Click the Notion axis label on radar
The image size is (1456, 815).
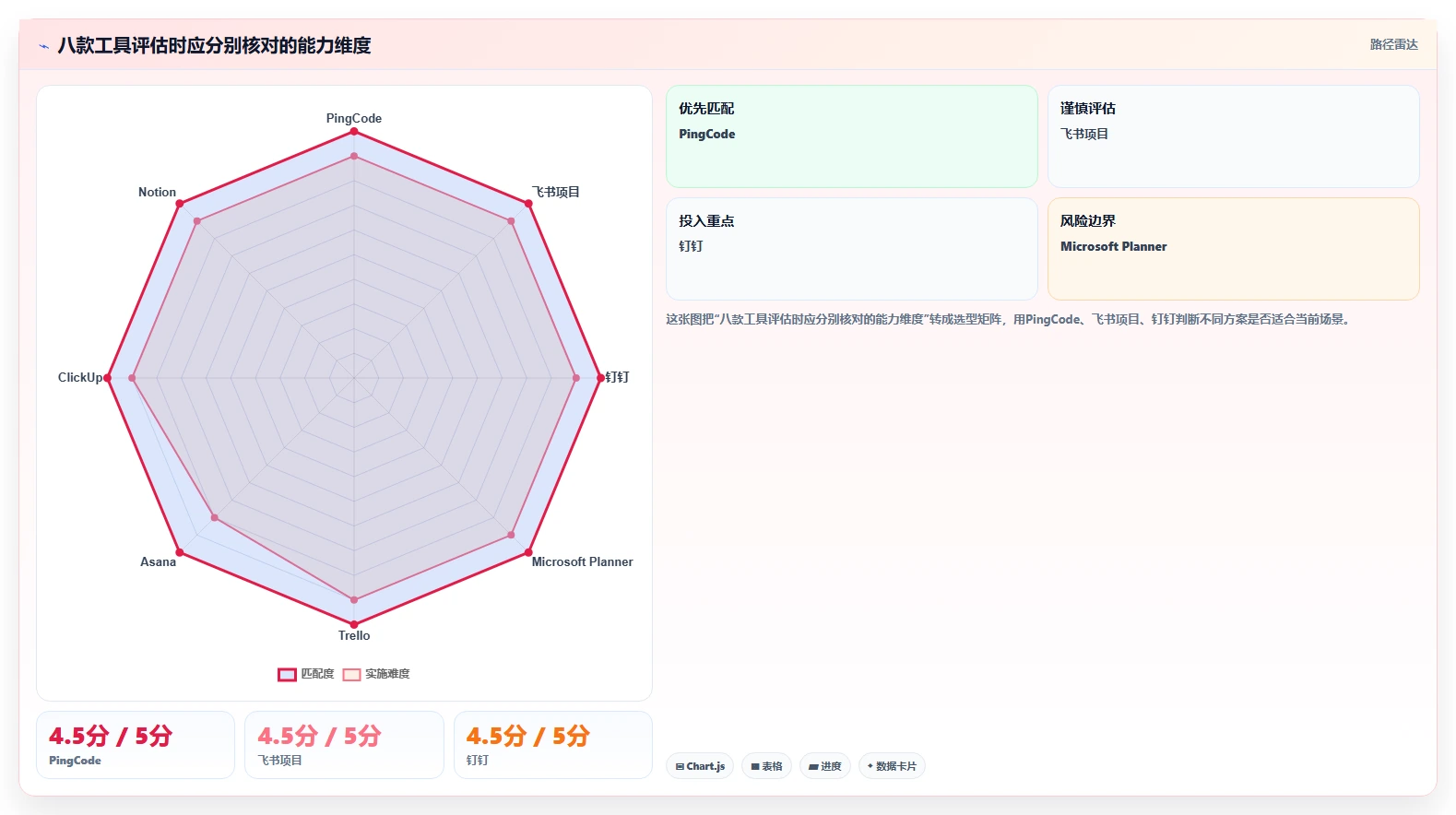click(157, 192)
